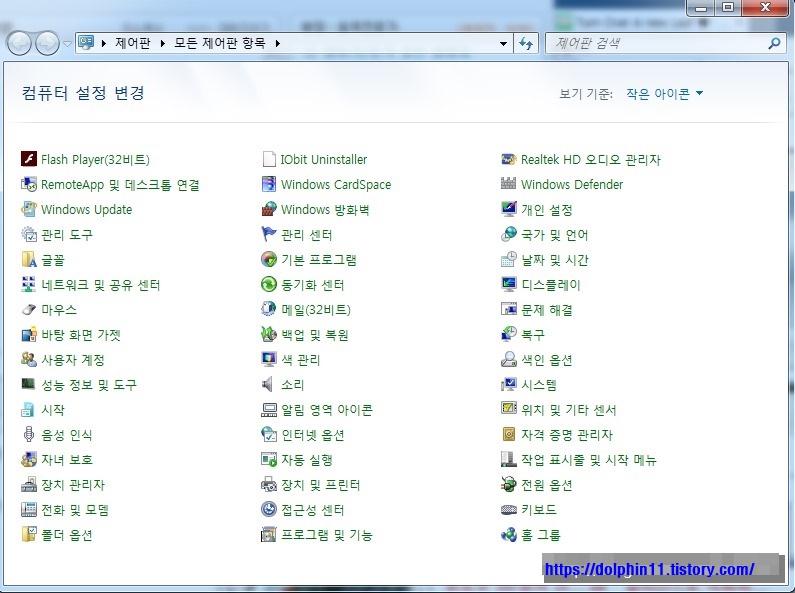Click the 인터넷 옵션 icon
Viewport: 795px width, 593px height.
(x=269, y=434)
